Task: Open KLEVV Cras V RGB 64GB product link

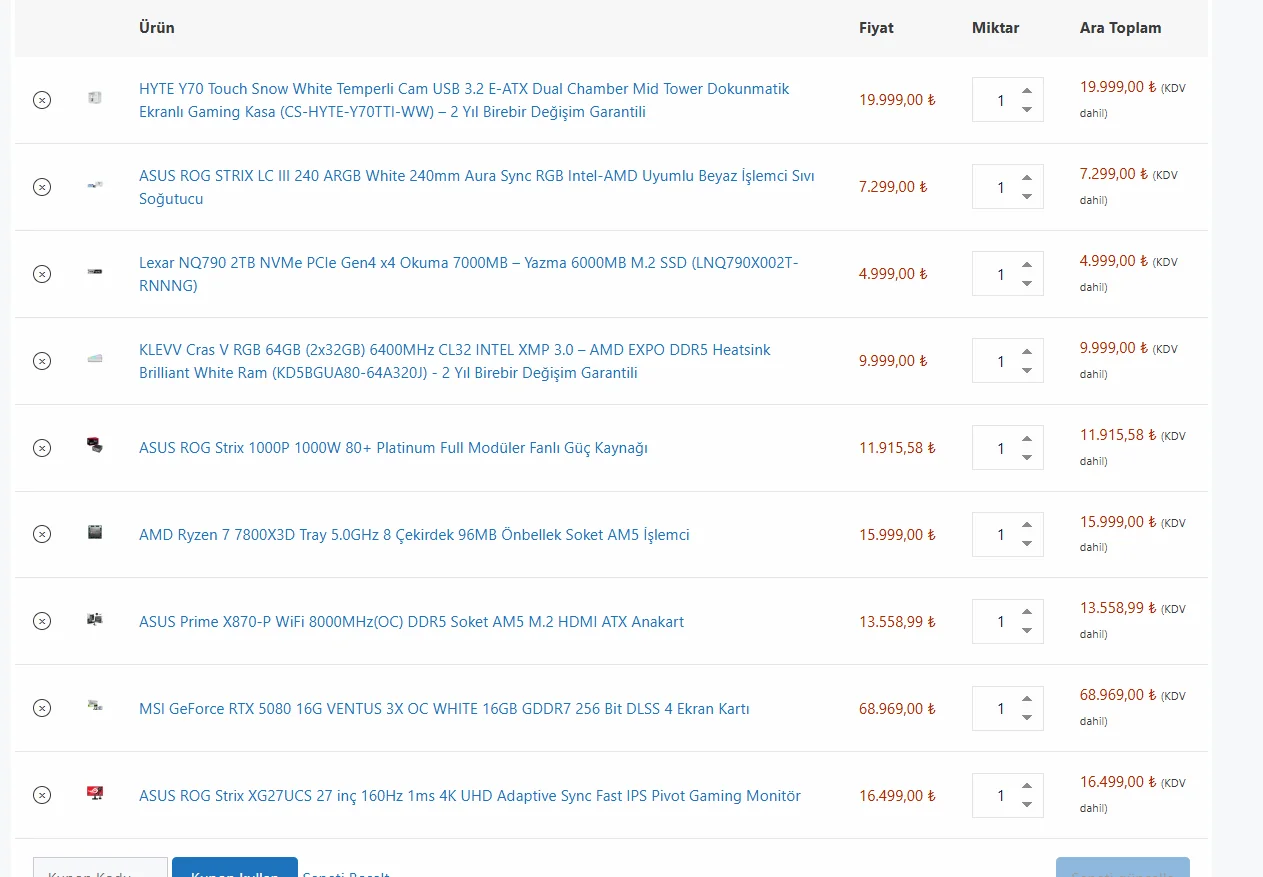Action: coord(455,361)
